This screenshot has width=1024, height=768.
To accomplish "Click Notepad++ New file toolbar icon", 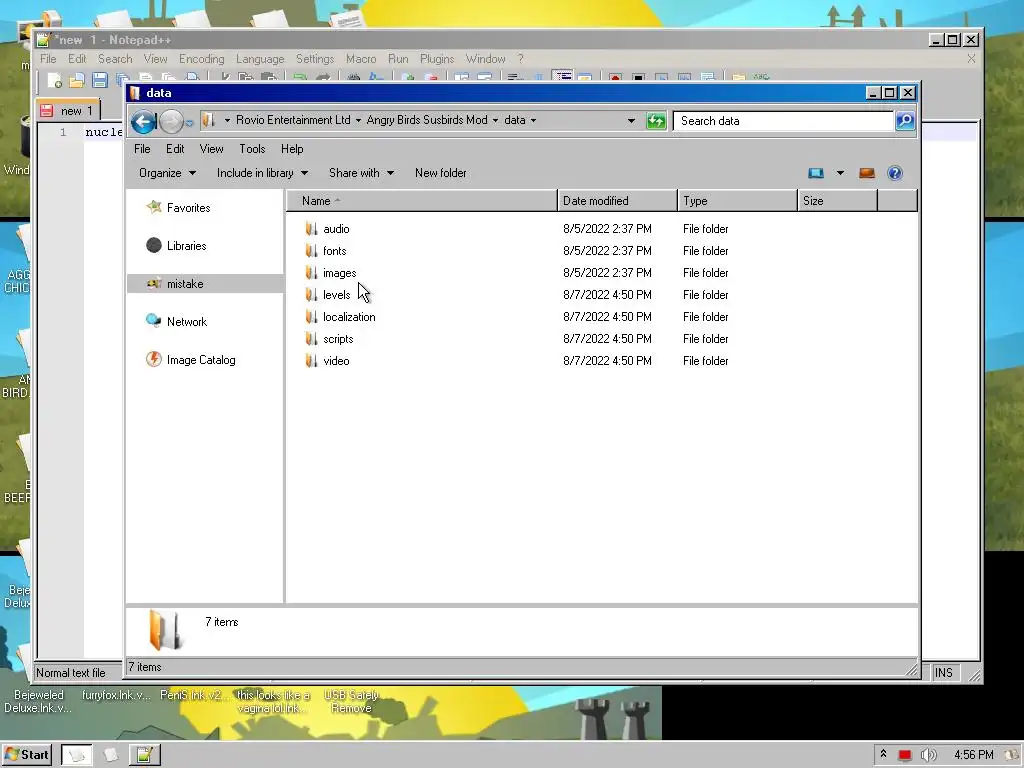I will [x=54, y=80].
